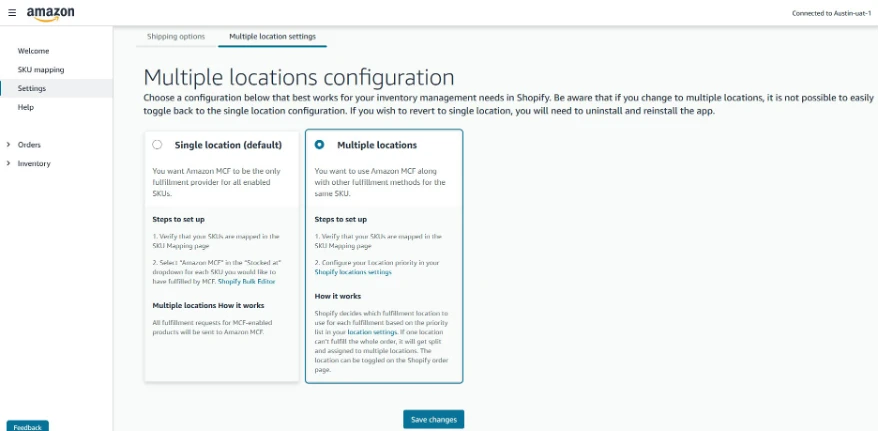879x431 pixels.
Task: Open the Shopify locations settings link
Action: point(353,272)
